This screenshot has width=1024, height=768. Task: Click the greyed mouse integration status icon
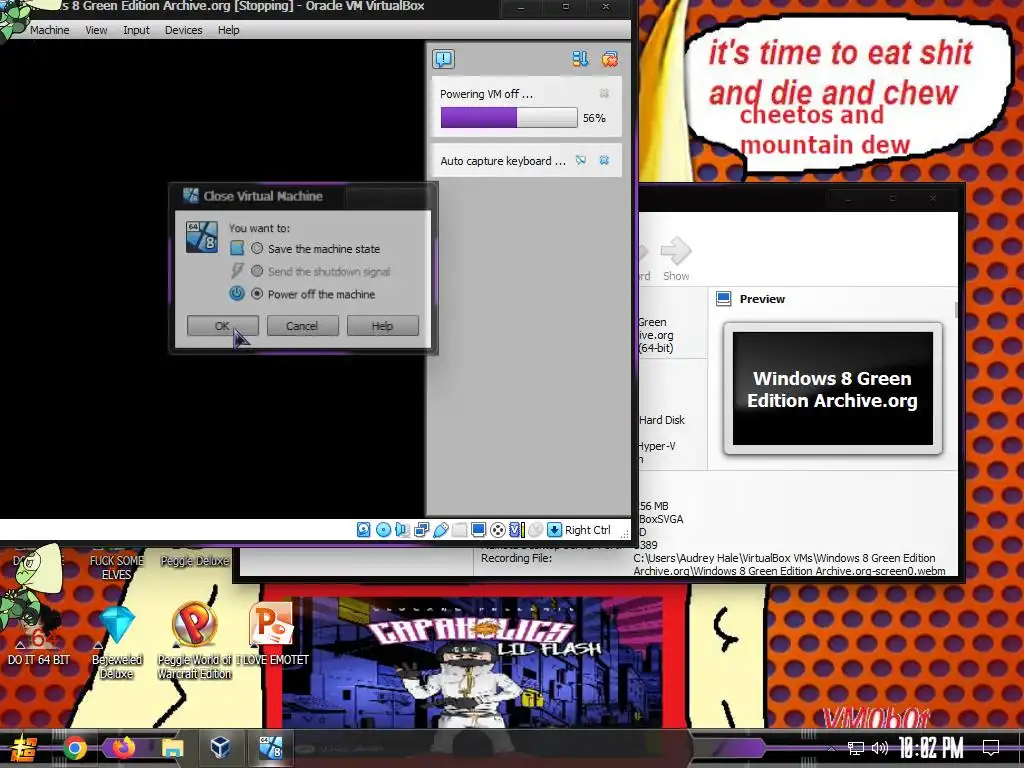click(536, 530)
